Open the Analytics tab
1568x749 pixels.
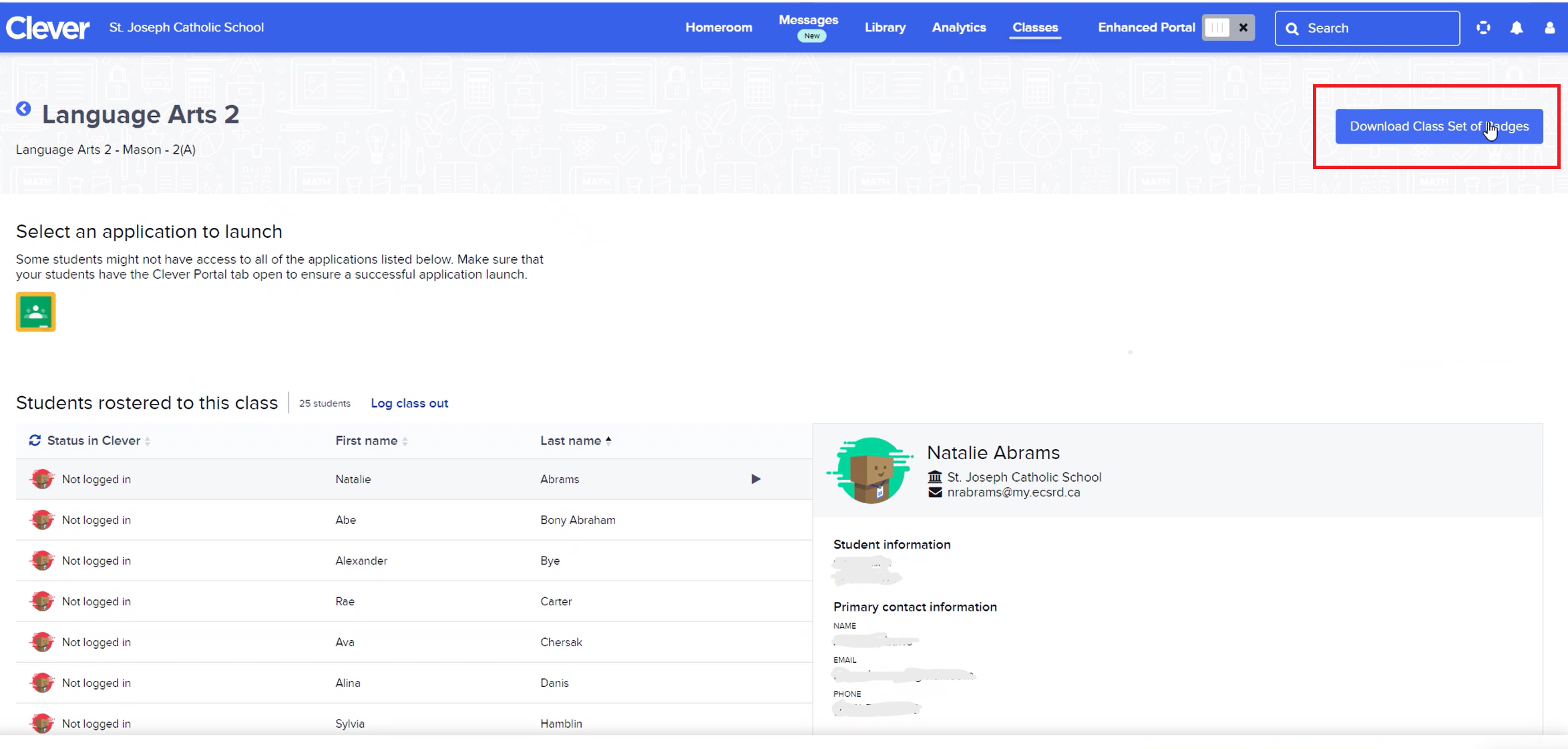959,28
